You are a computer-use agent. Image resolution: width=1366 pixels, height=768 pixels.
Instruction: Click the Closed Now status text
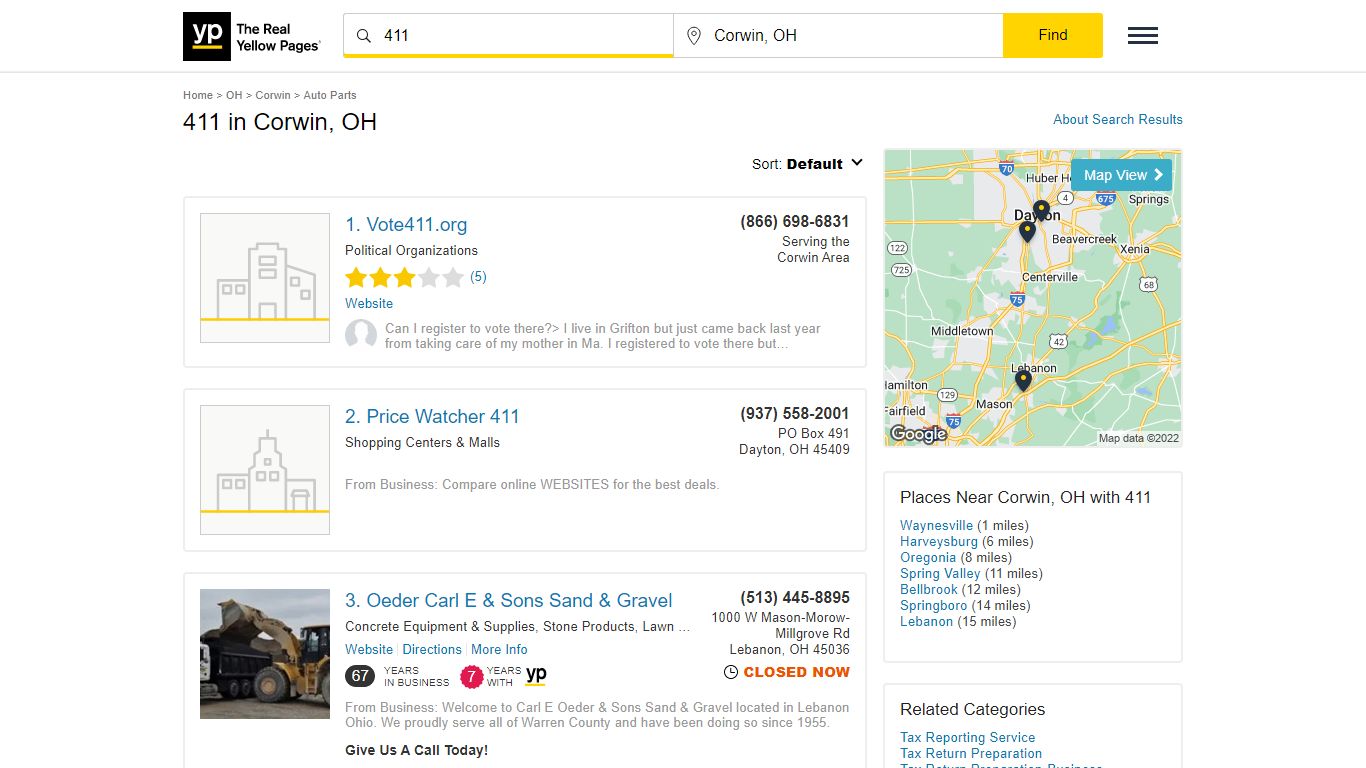click(797, 672)
